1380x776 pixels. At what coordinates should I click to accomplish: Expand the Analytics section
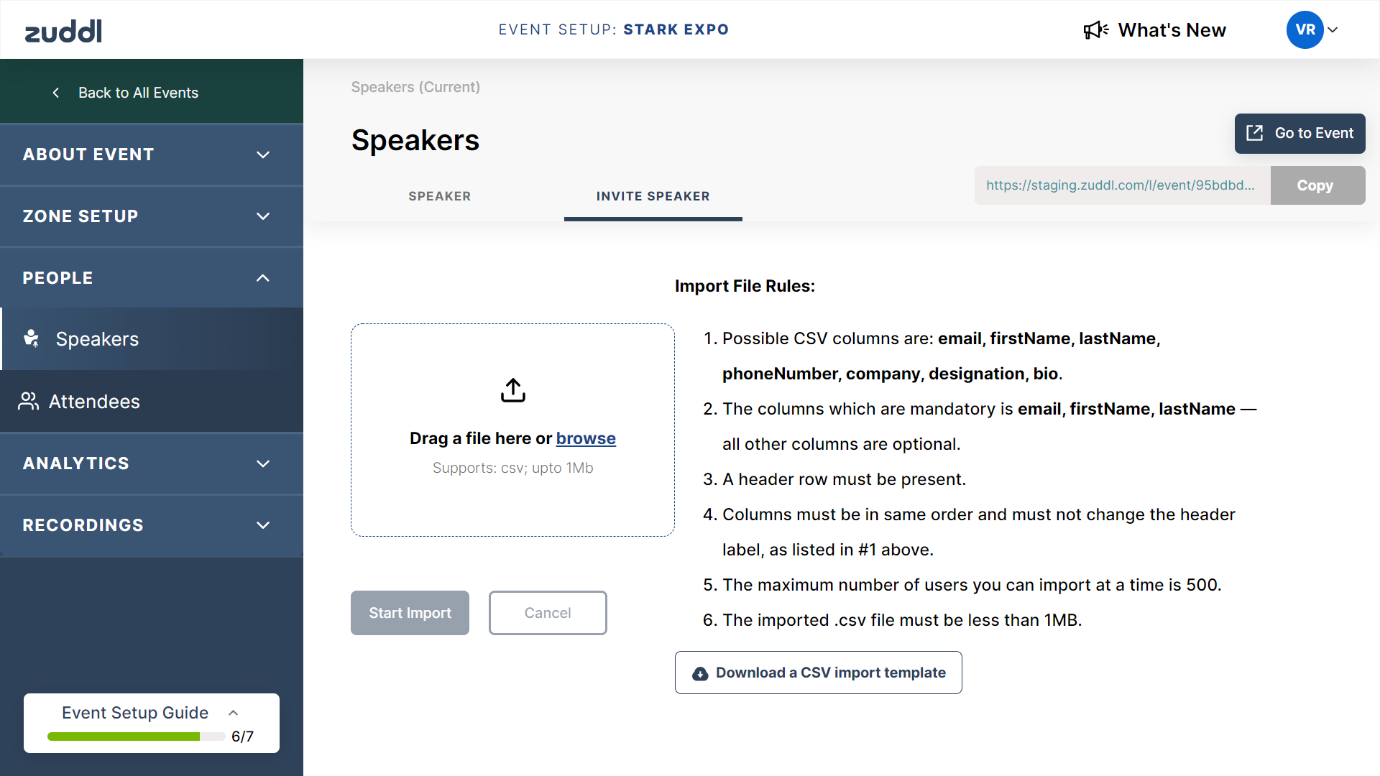pyautogui.click(x=263, y=463)
